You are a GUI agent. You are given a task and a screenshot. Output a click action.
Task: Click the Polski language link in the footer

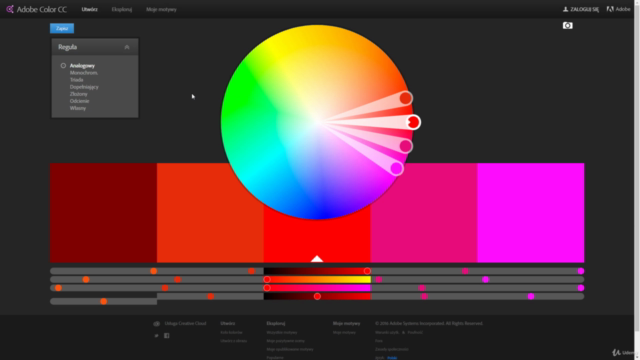(392, 358)
